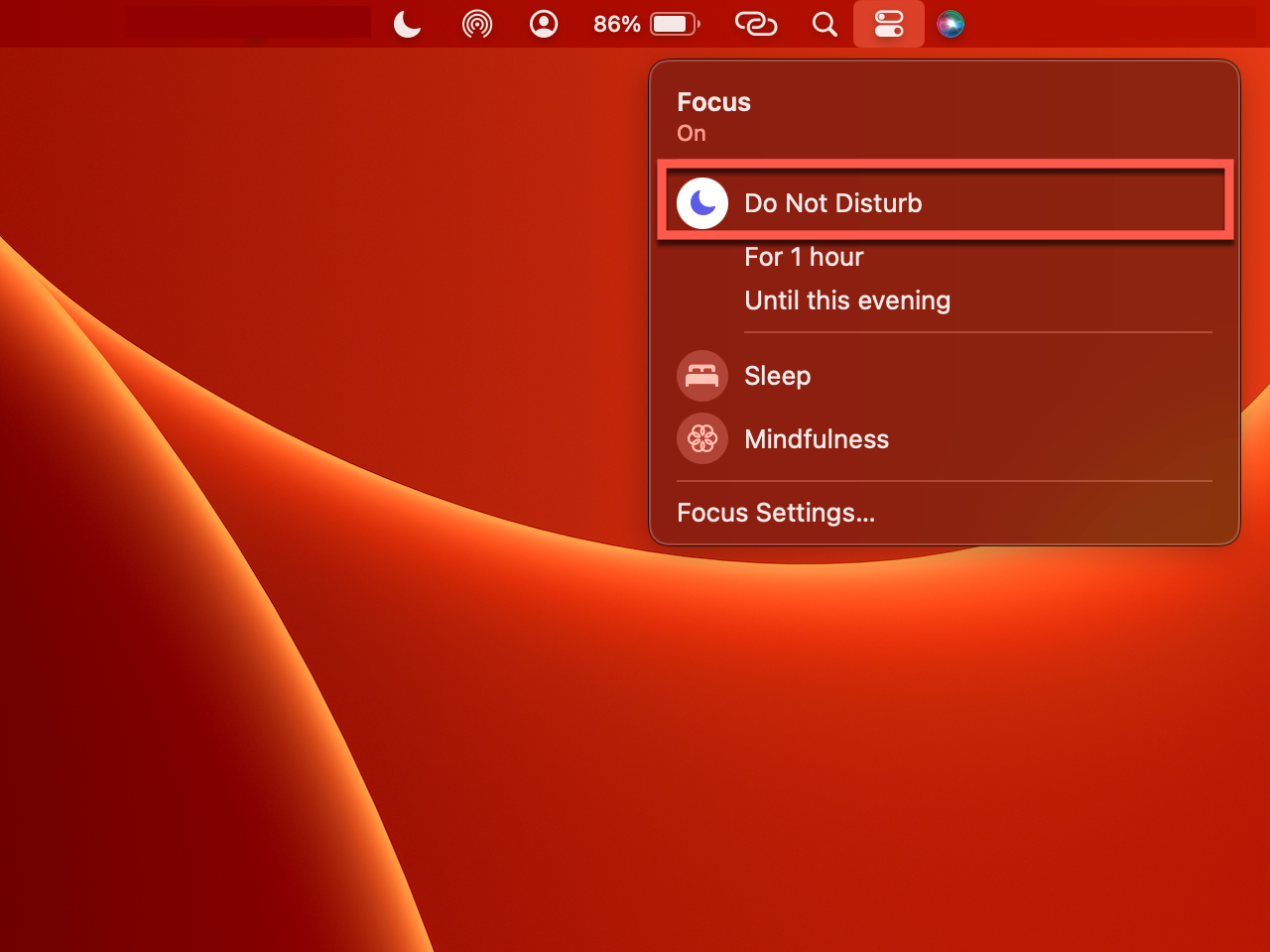Toggle off the Do Not Disturb moon icon

[x=702, y=203]
